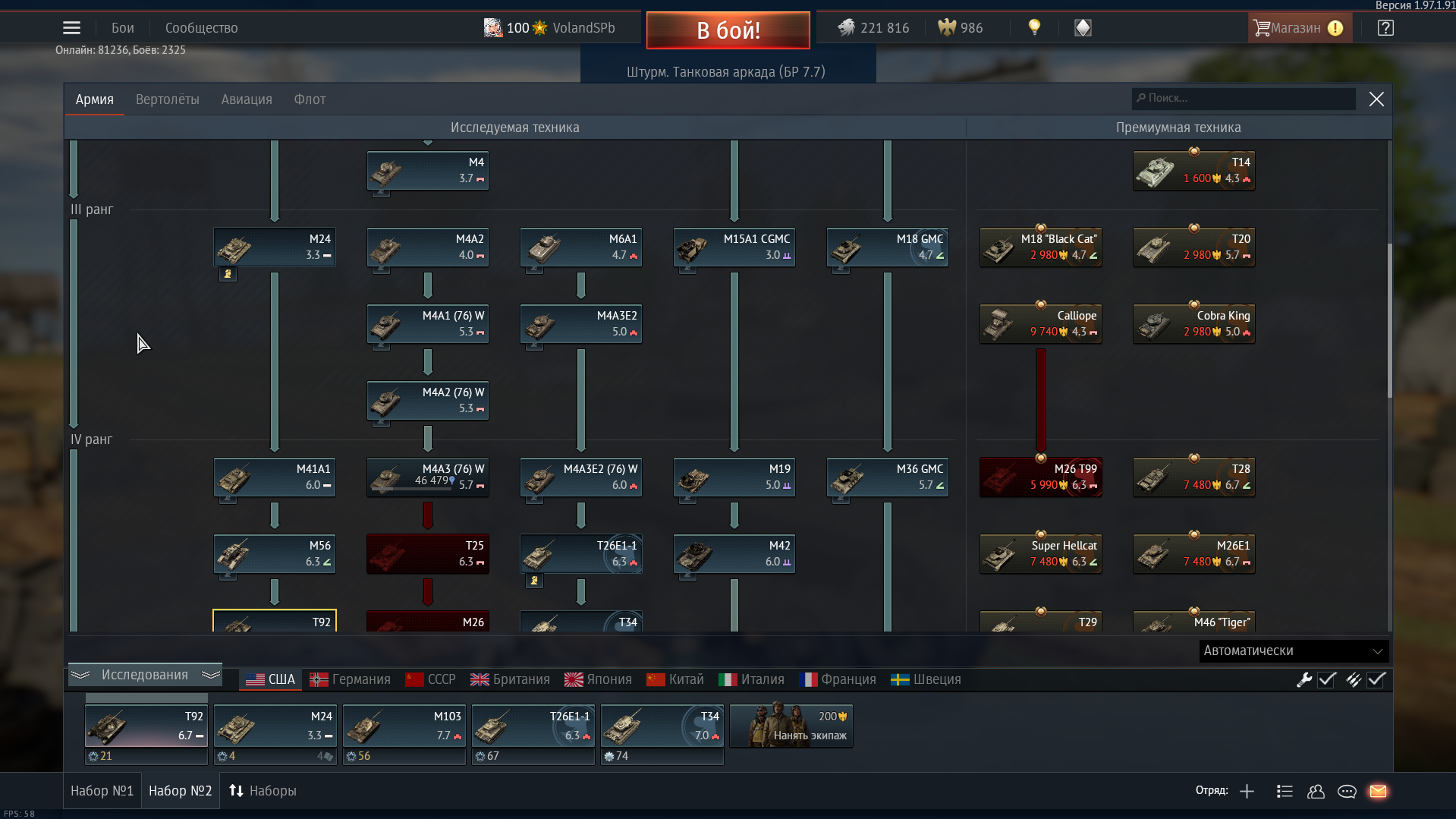Click the golden eagles balance 986
This screenshot has height=819, width=1456.
[961, 28]
